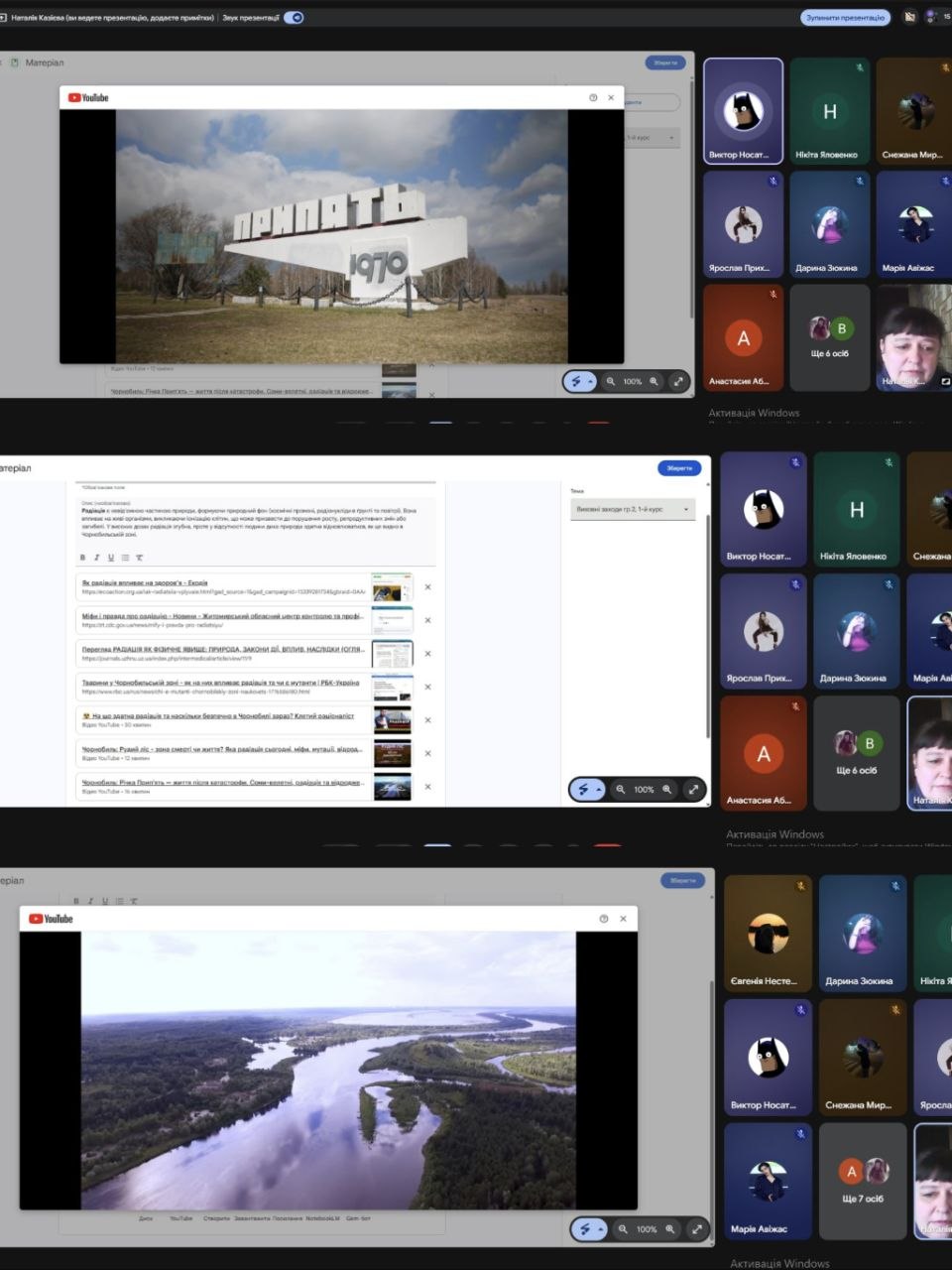Choose the Посилання attach option
This screenshot has width=952, height=1270.
click(x=288, y=1218)
